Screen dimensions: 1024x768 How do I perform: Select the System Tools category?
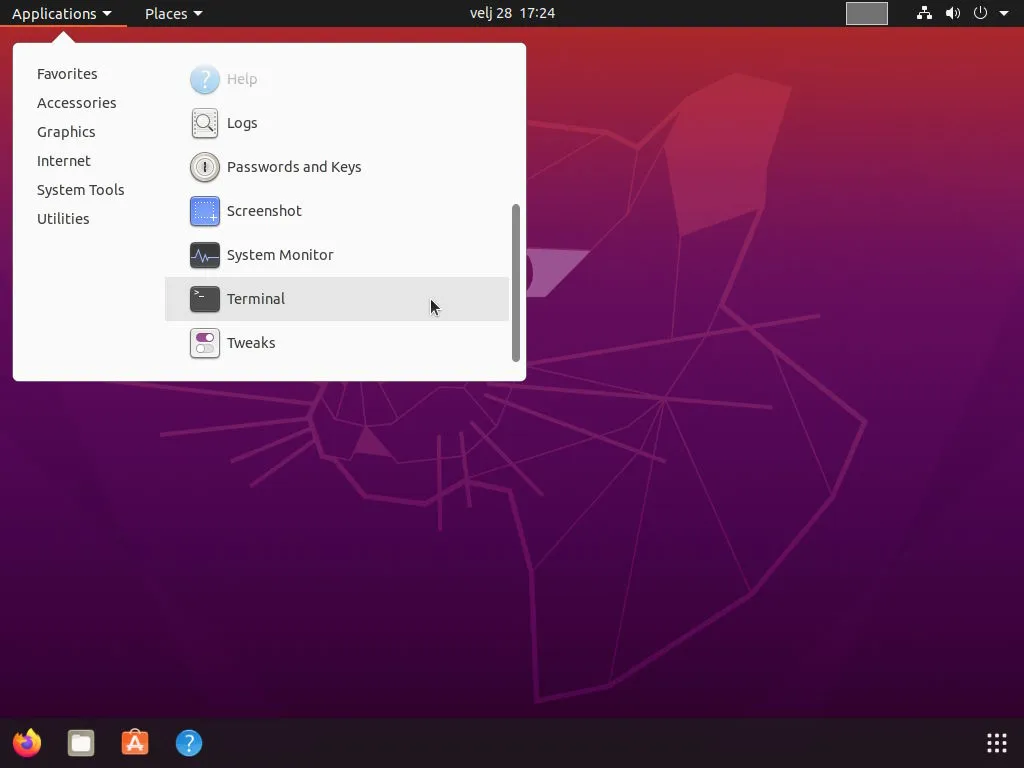click(80, 190)
